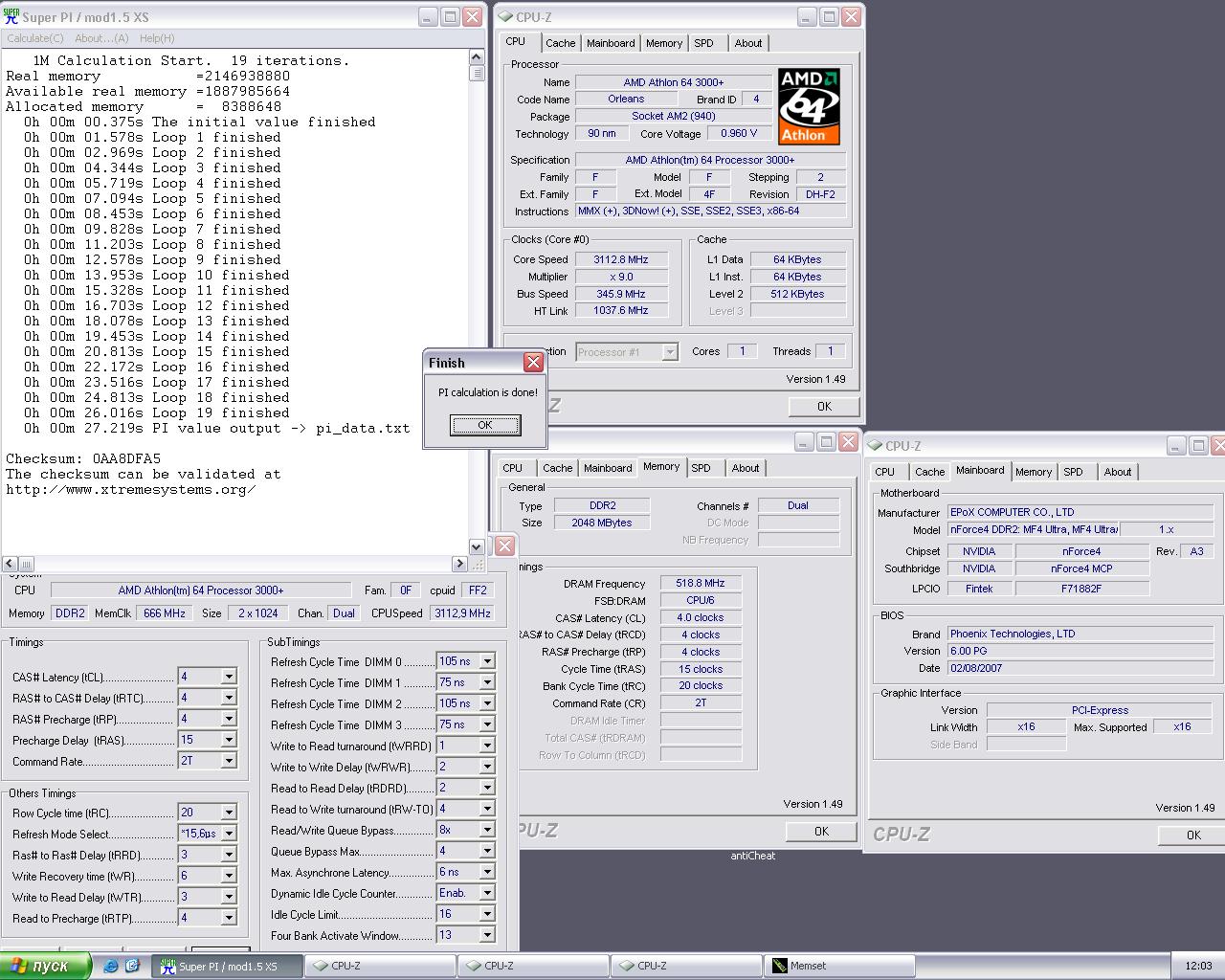Open Help(H) menu in Super PI
Image resolution: width=1225 pixels, height=980 pixels.
pos(157,38)
